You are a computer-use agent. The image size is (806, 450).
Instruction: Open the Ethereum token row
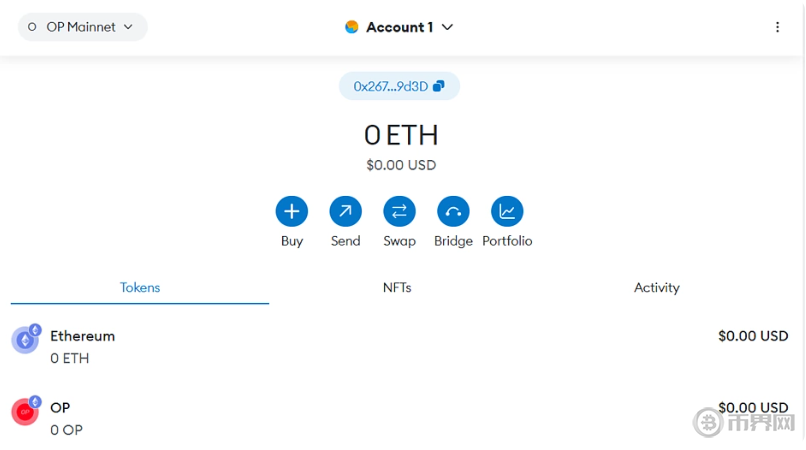400,347
